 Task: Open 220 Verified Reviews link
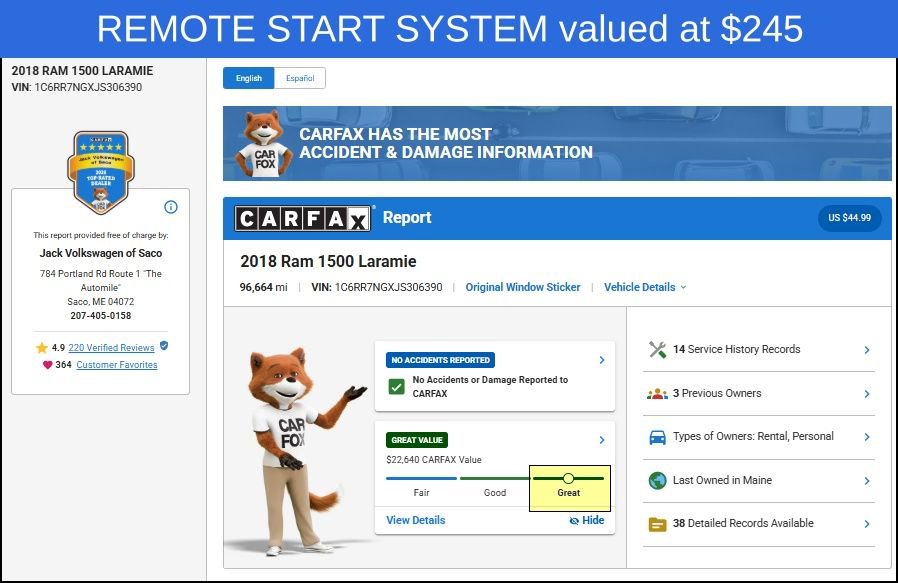click(111, 348)
